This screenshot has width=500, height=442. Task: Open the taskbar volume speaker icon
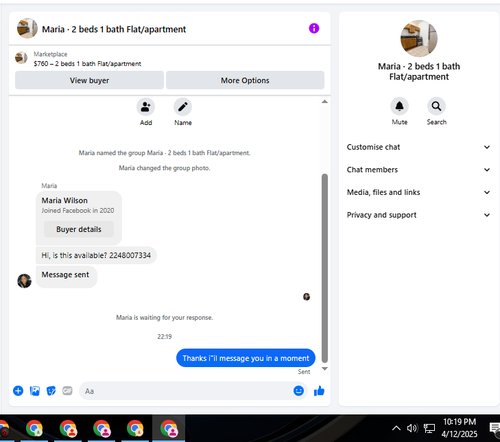[412, 428]
